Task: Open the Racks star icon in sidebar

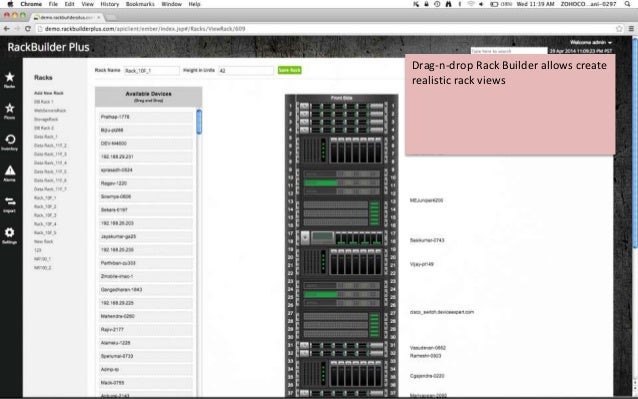Action: point(10,77)
